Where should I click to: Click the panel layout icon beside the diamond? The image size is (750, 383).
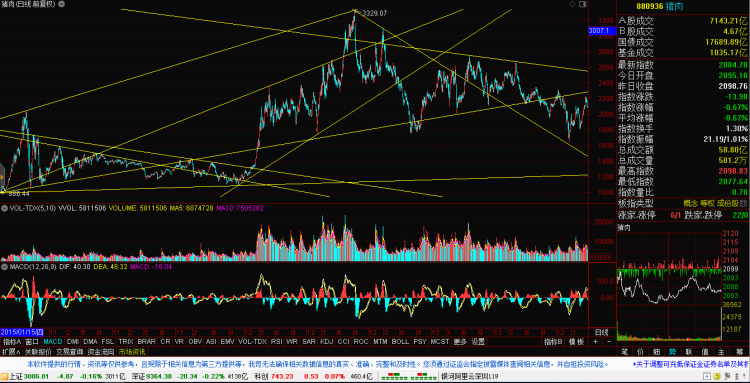point(582,4)
